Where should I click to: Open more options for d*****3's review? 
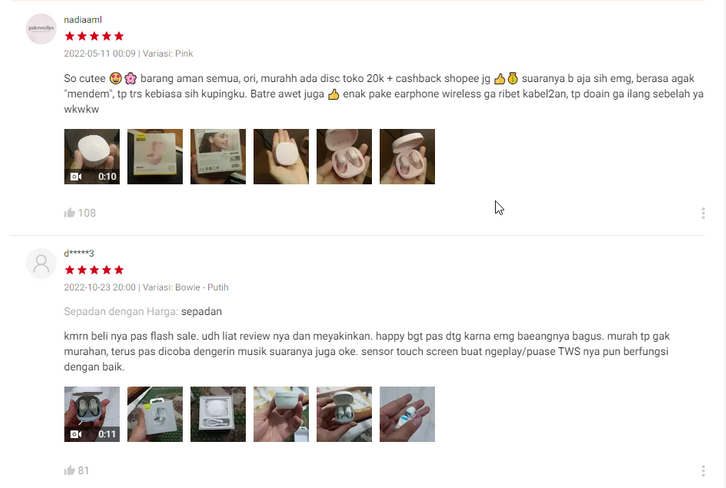(703, 471)
